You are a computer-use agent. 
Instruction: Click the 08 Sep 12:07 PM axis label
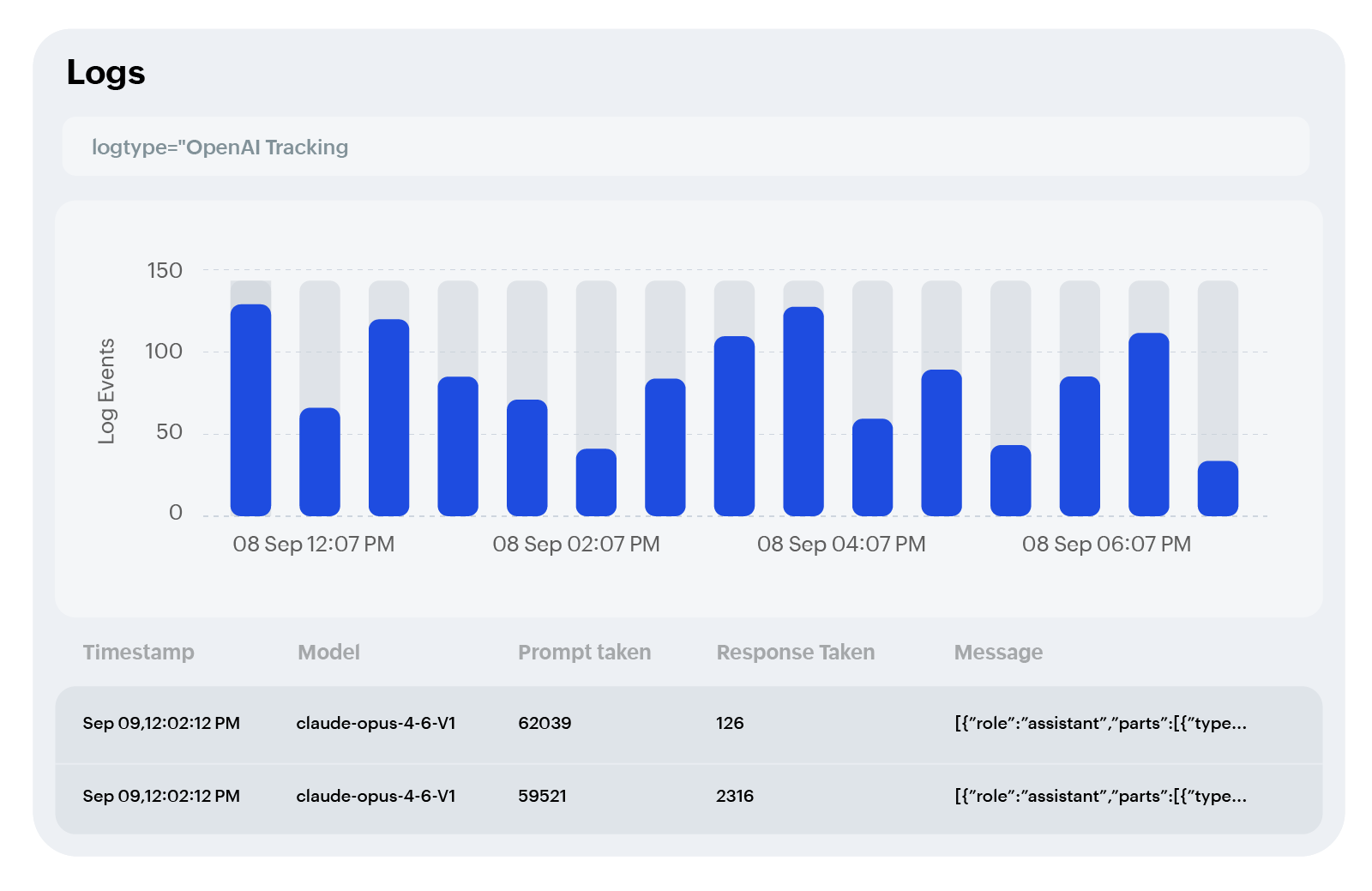(x=314, y=545)
